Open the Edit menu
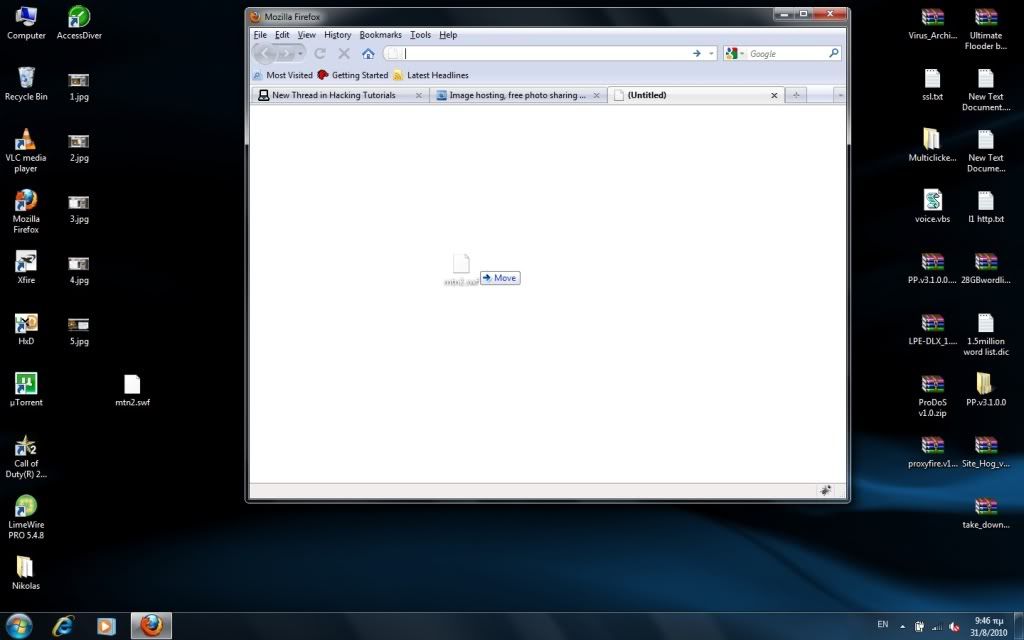Image resolution: width=1024 pixels, height=640 pixels. (x=282, y=35)
